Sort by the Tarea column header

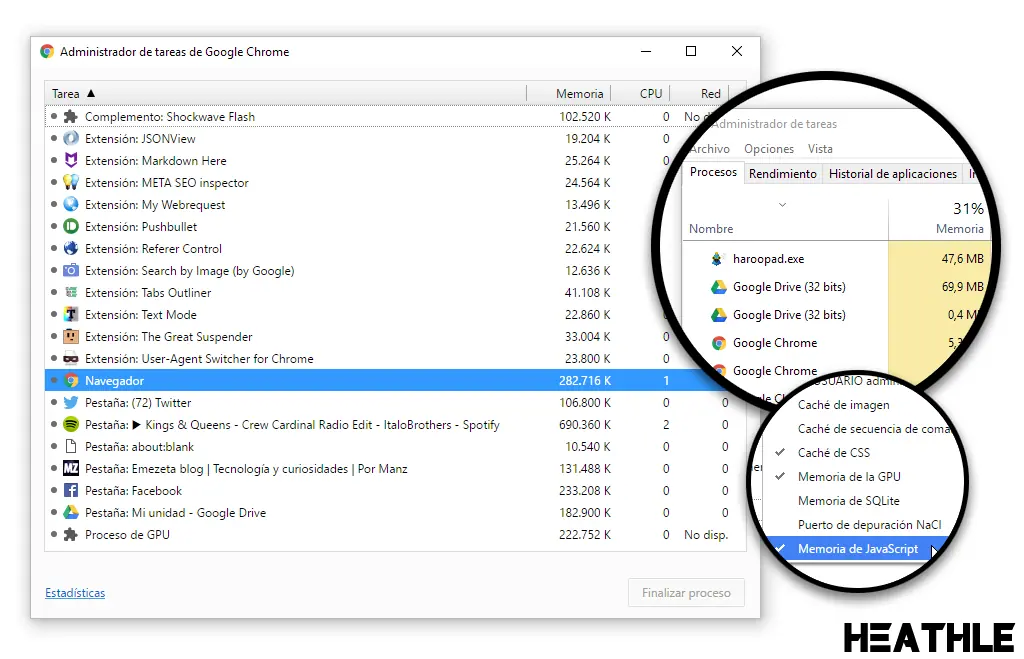coord(285,93)
